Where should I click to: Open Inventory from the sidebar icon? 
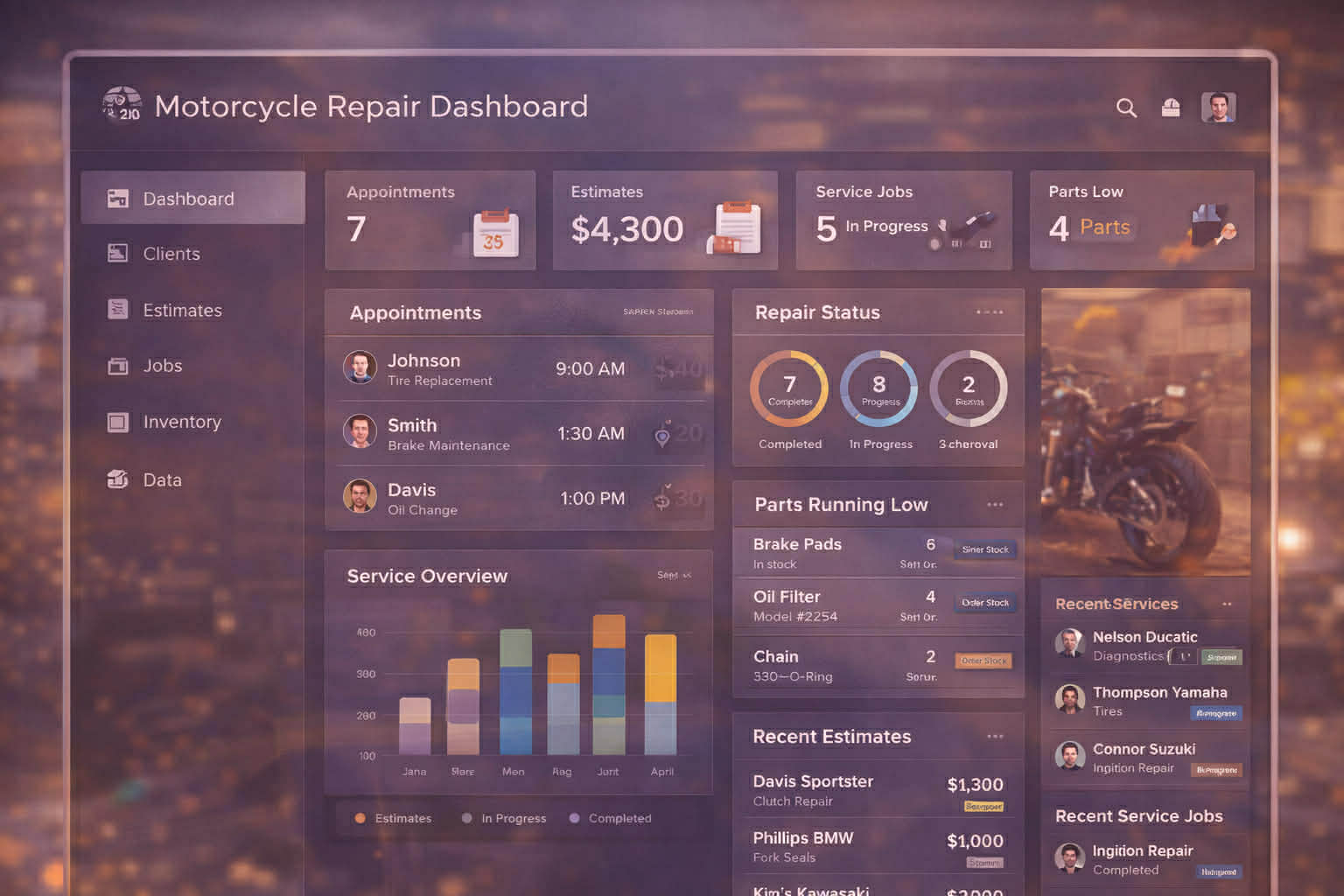point(119,422)
